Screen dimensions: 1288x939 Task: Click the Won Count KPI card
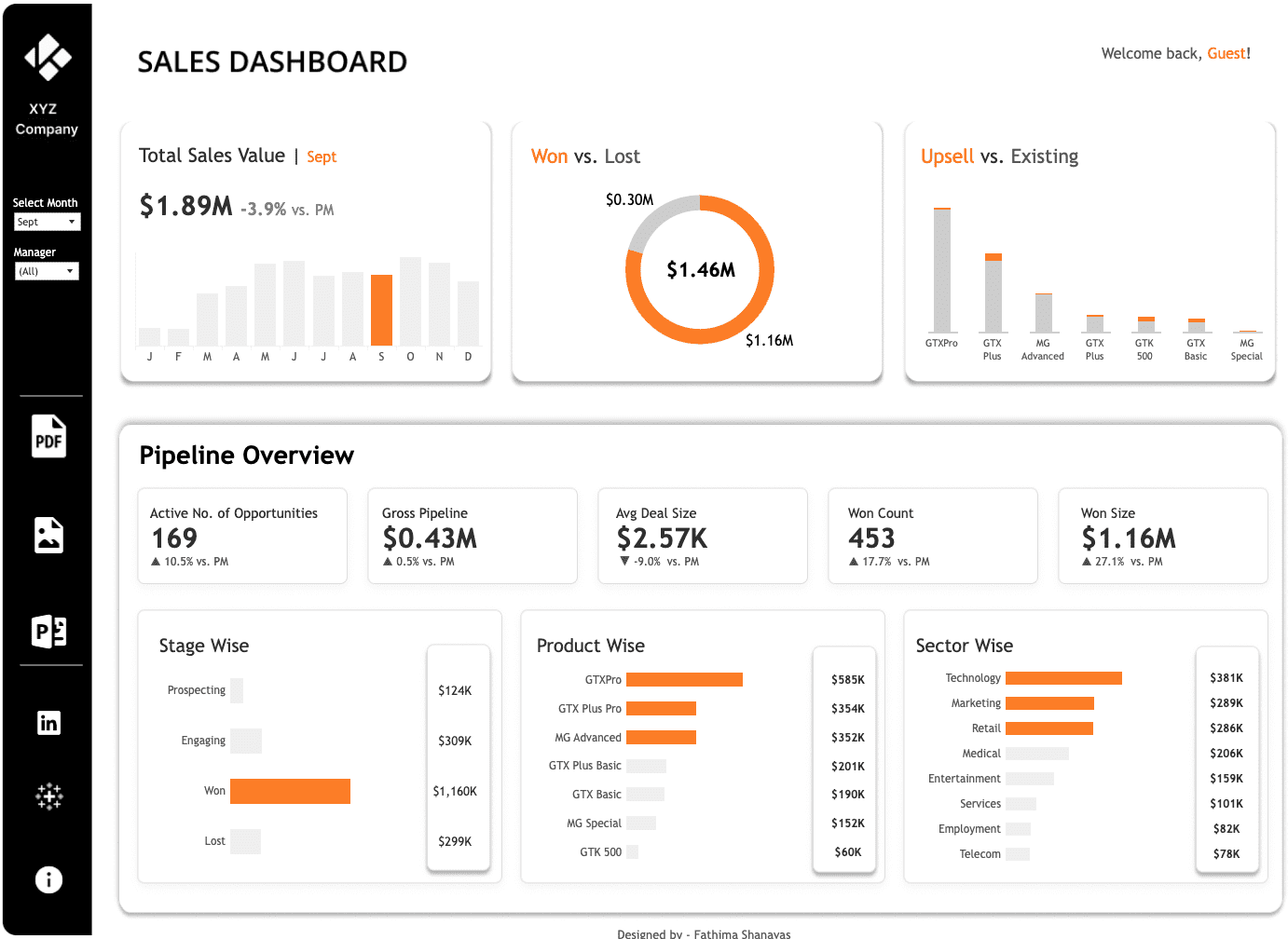click(933, 536)
